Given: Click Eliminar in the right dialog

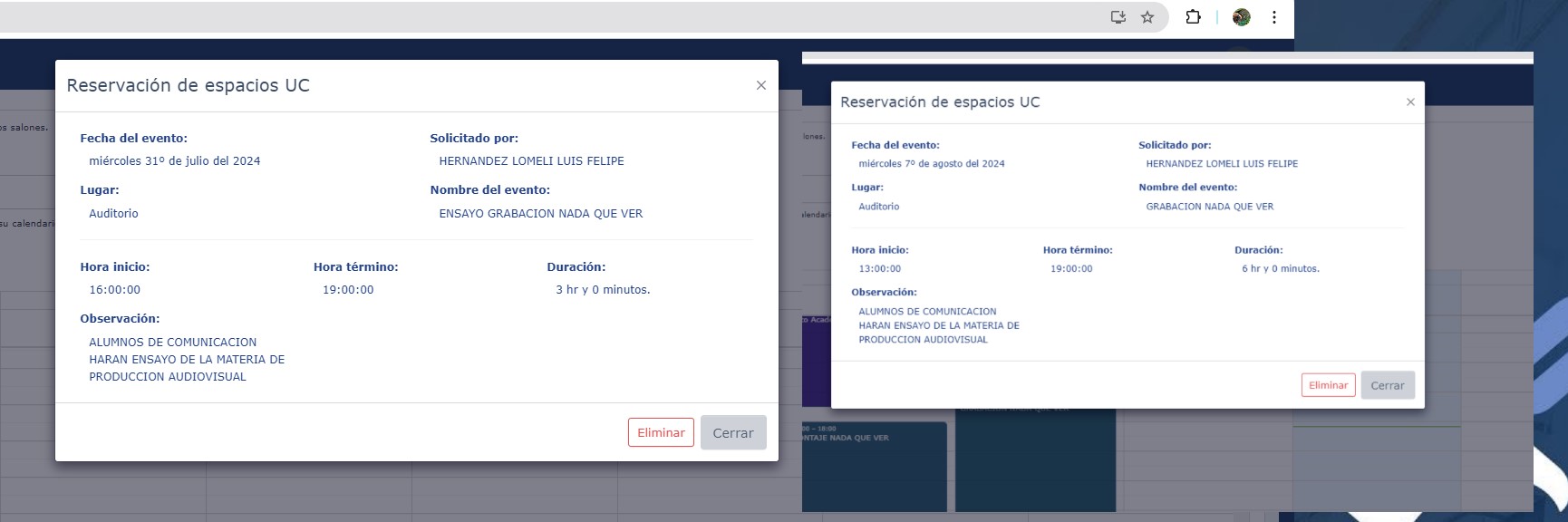Looking at the screenshot, I should (x=1328, y=385).
